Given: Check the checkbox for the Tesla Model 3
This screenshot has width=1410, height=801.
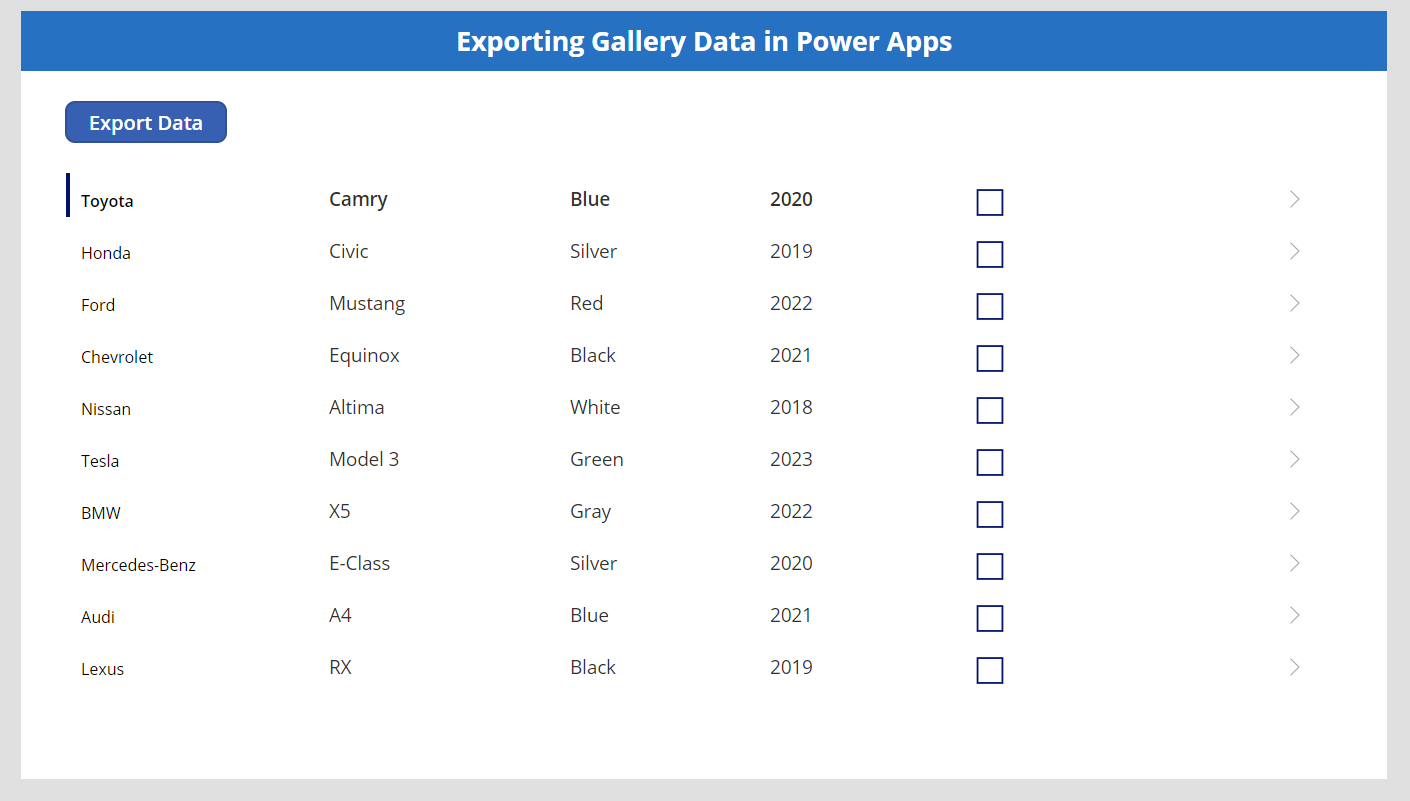Looking at the screenshot, I should [x=989, y=462].
